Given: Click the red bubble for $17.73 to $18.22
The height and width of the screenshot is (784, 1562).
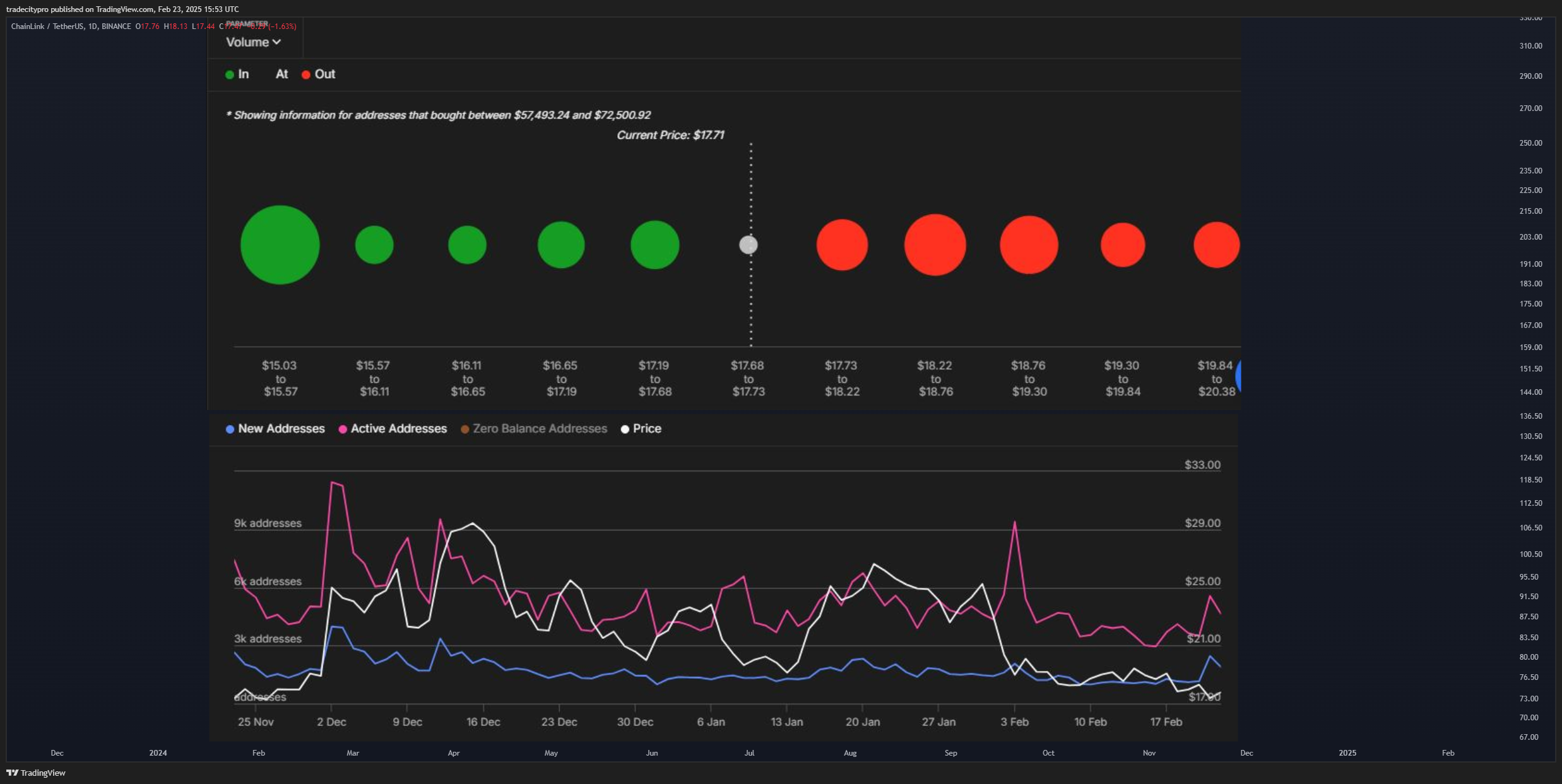Looking at the screenshot, I should pos(843,245).
